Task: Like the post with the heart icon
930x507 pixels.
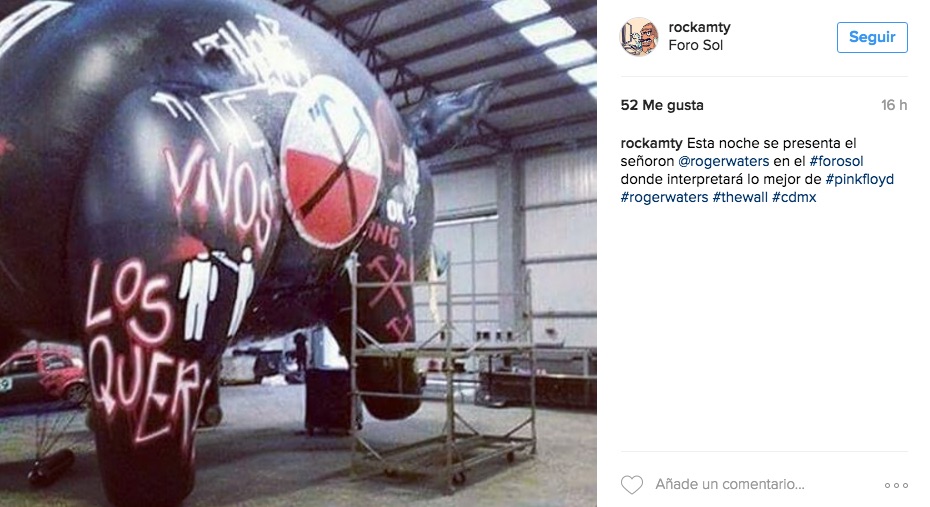Action: (632, 484)
